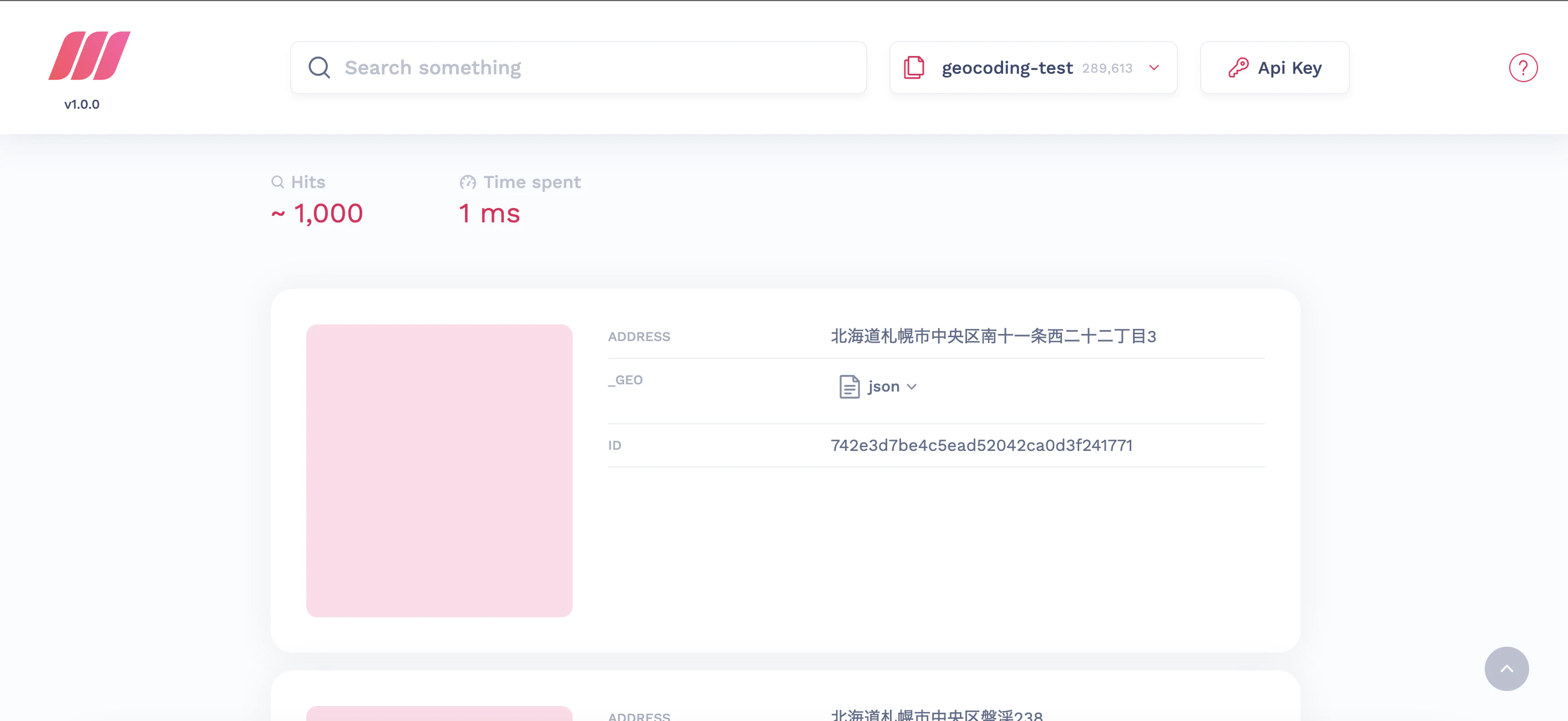Viewport: 1568px width, 721px height.
Task: Click the ~ 1,000 hits value
Action: click(317, 214)
